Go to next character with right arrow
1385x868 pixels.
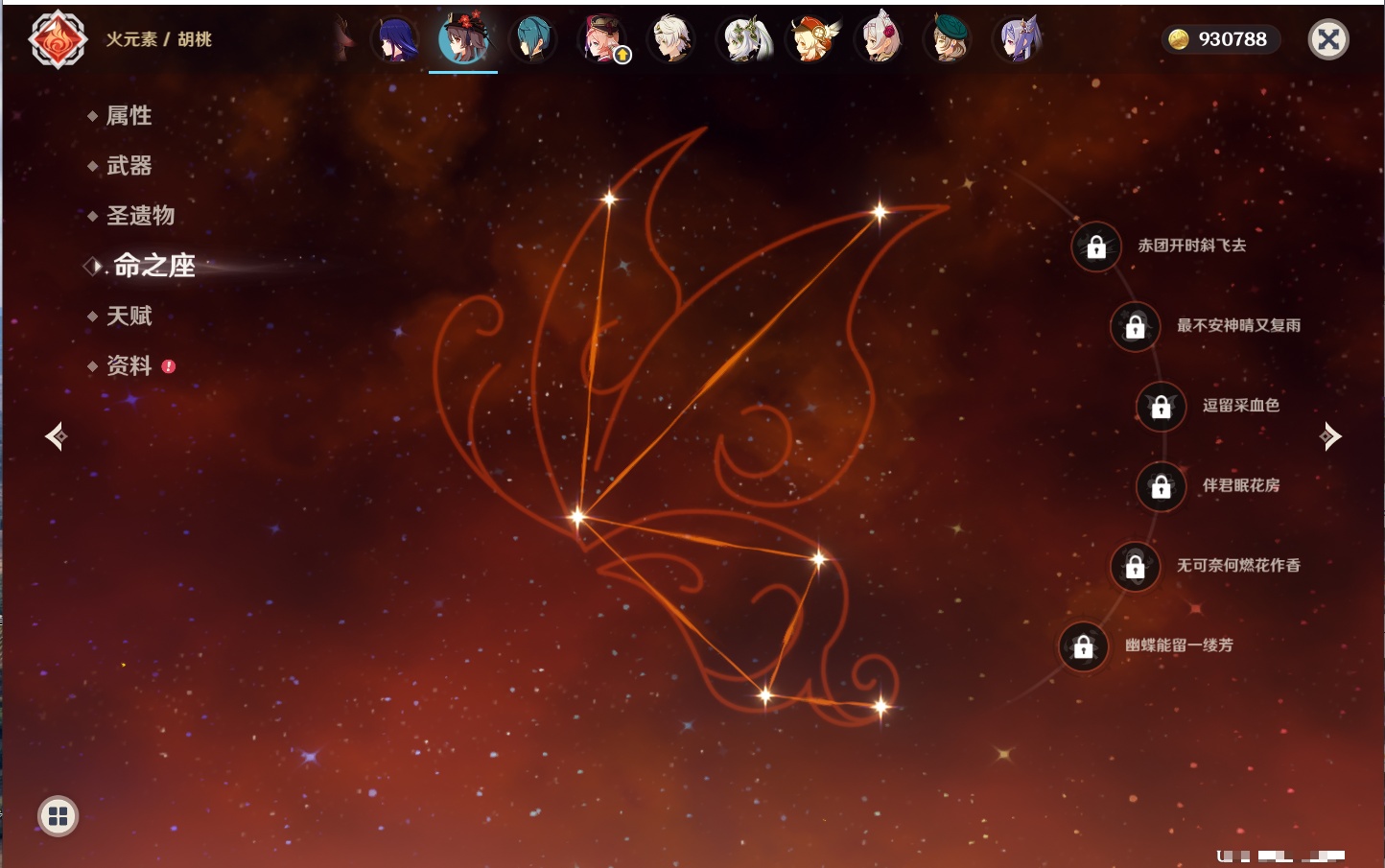[x=1330, y=436]
